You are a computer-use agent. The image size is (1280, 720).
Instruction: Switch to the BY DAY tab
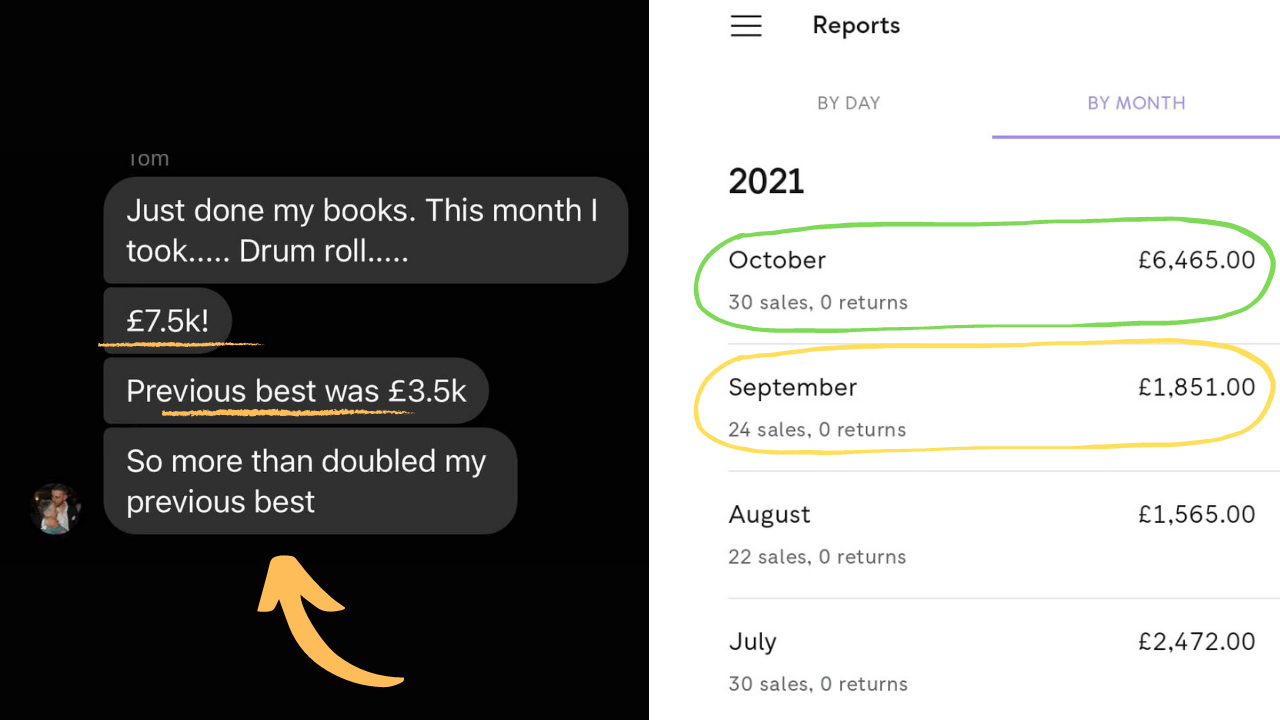coord(849,103)
